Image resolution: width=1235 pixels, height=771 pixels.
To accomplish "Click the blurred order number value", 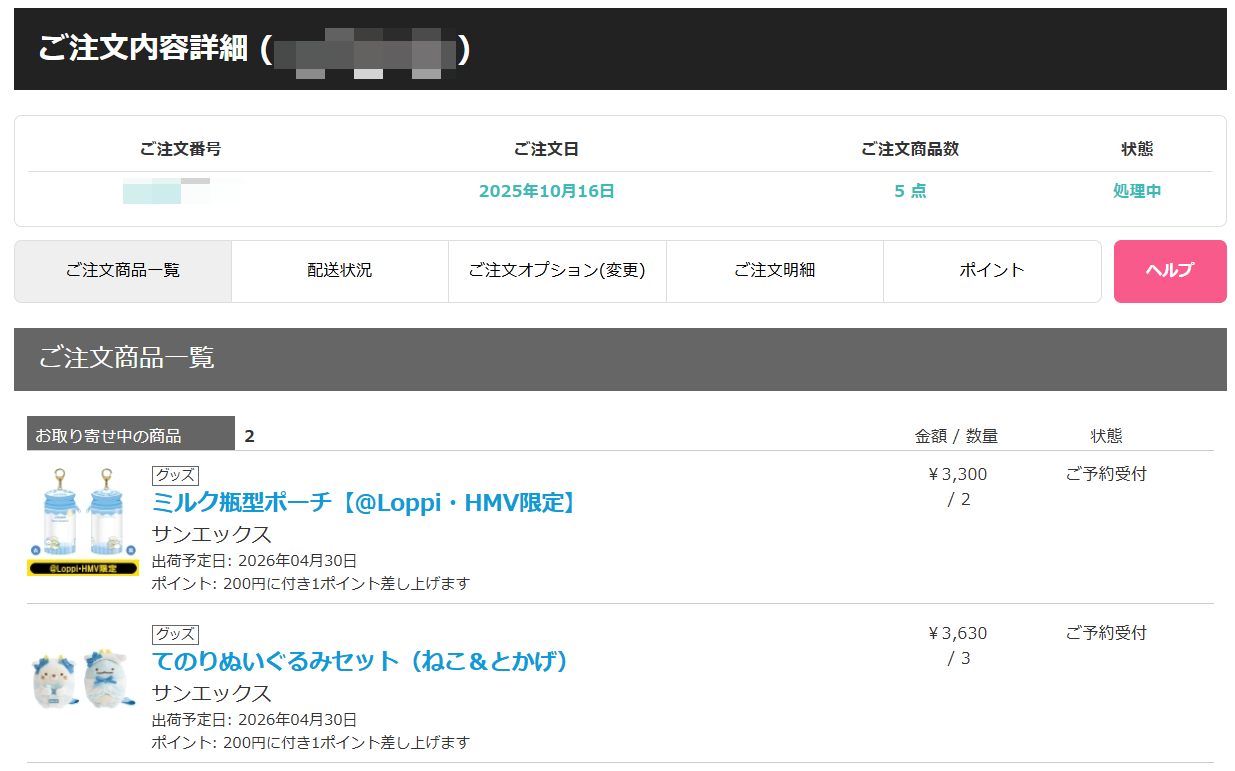I will pos(166,191).
